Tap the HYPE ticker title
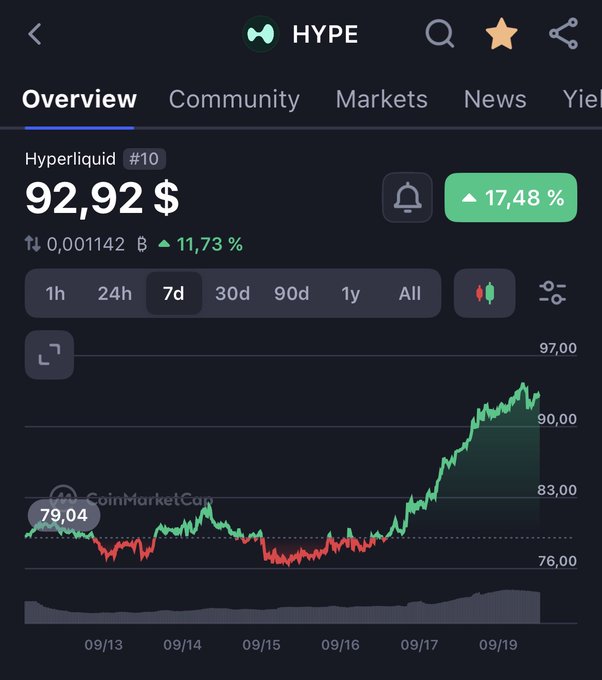Viewport: 602px width, 680px height. click(325, 34)
